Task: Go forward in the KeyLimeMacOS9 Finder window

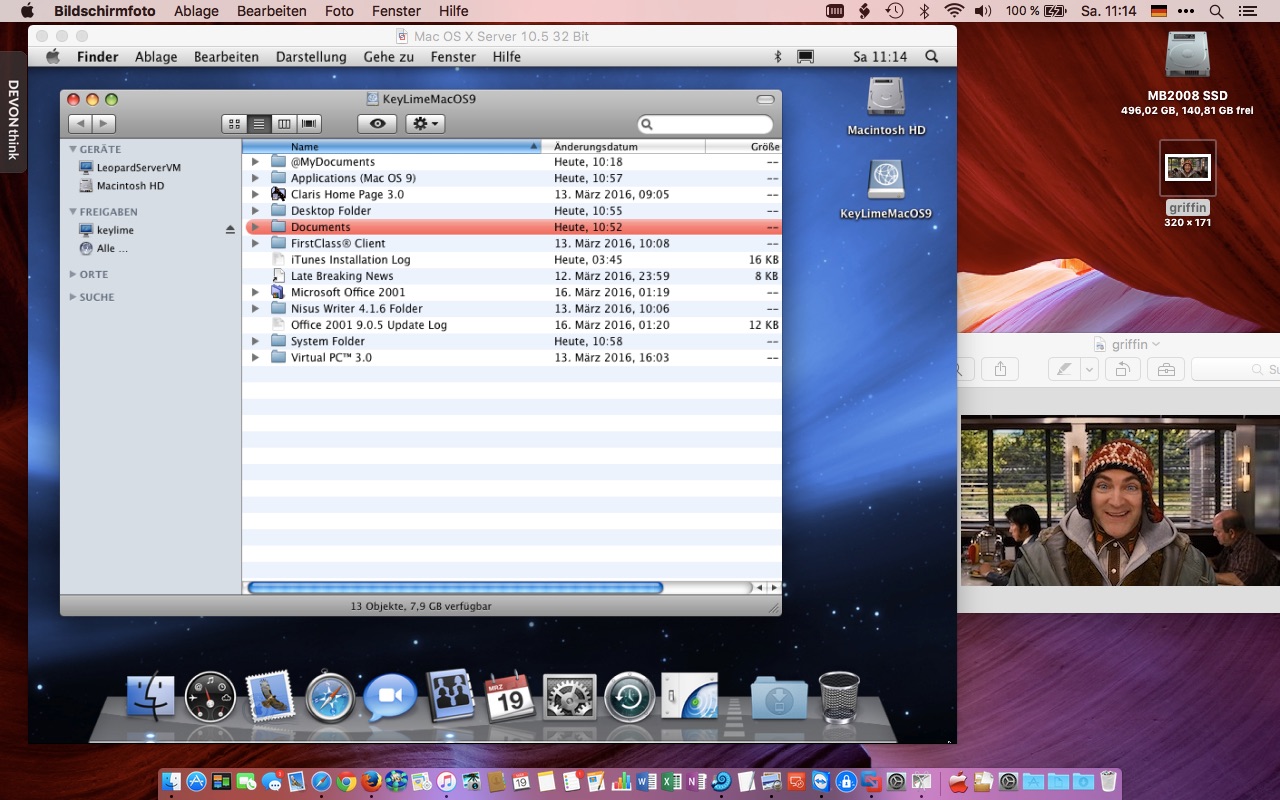Action: [104, 124]
